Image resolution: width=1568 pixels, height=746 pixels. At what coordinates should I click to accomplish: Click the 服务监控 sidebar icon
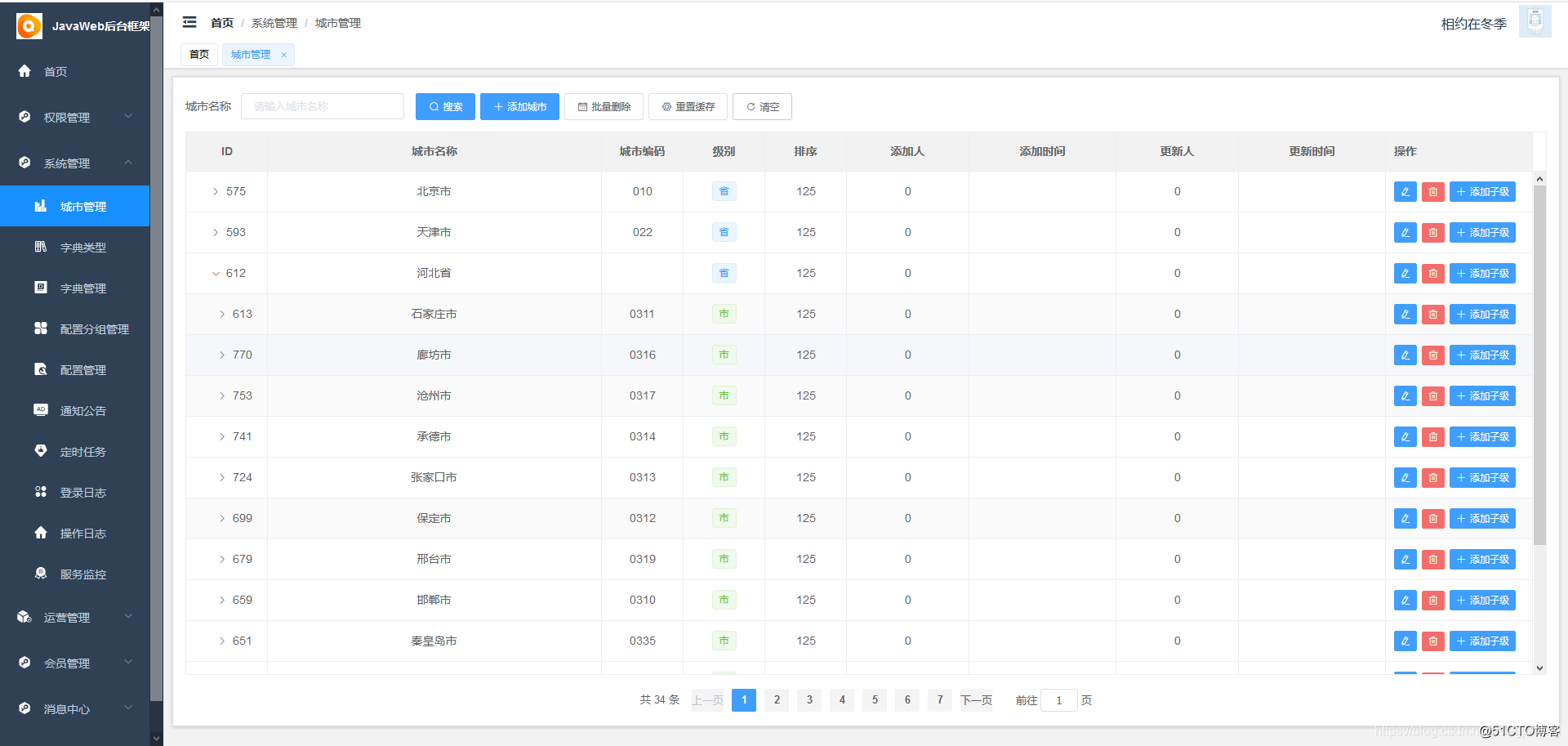41,574
